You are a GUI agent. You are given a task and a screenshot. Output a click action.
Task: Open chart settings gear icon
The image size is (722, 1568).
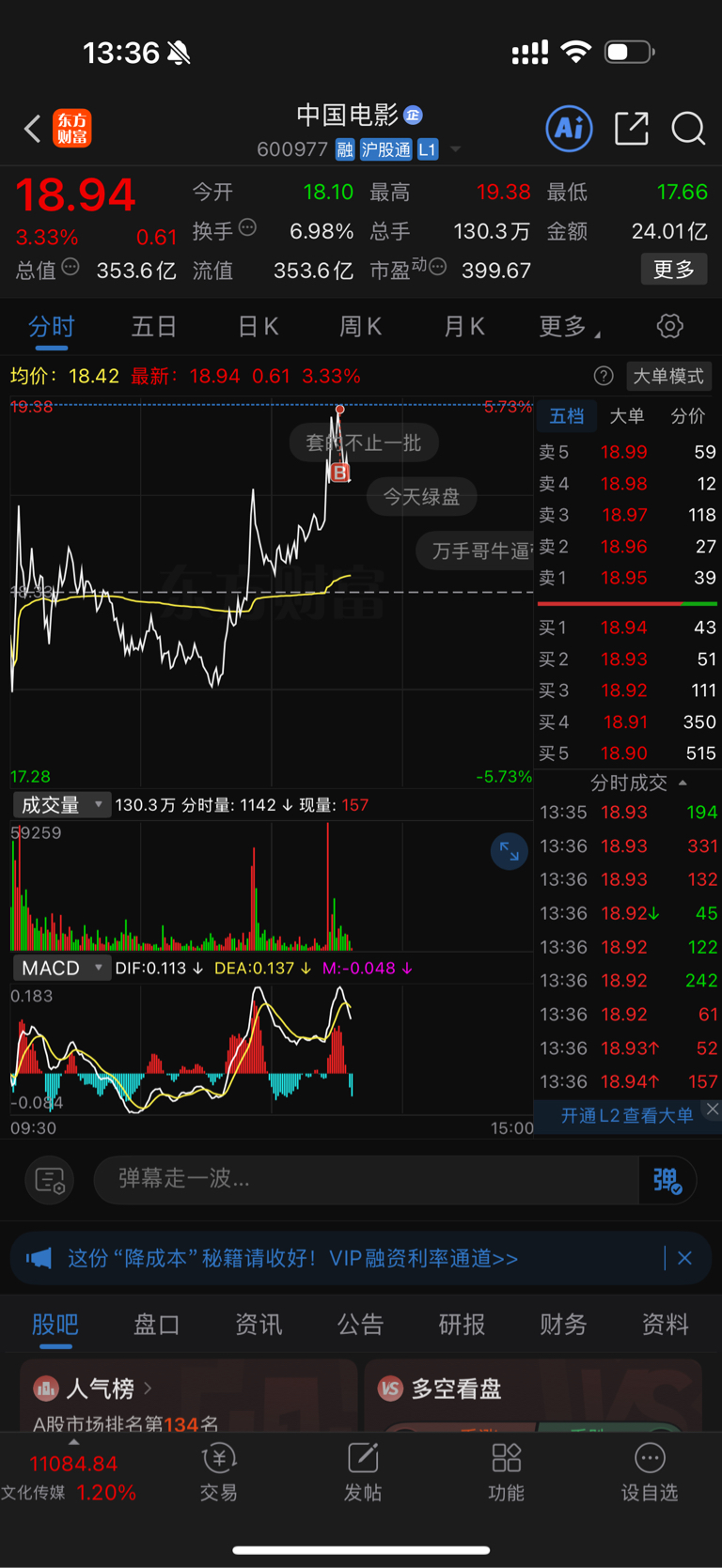coord(670,326)
